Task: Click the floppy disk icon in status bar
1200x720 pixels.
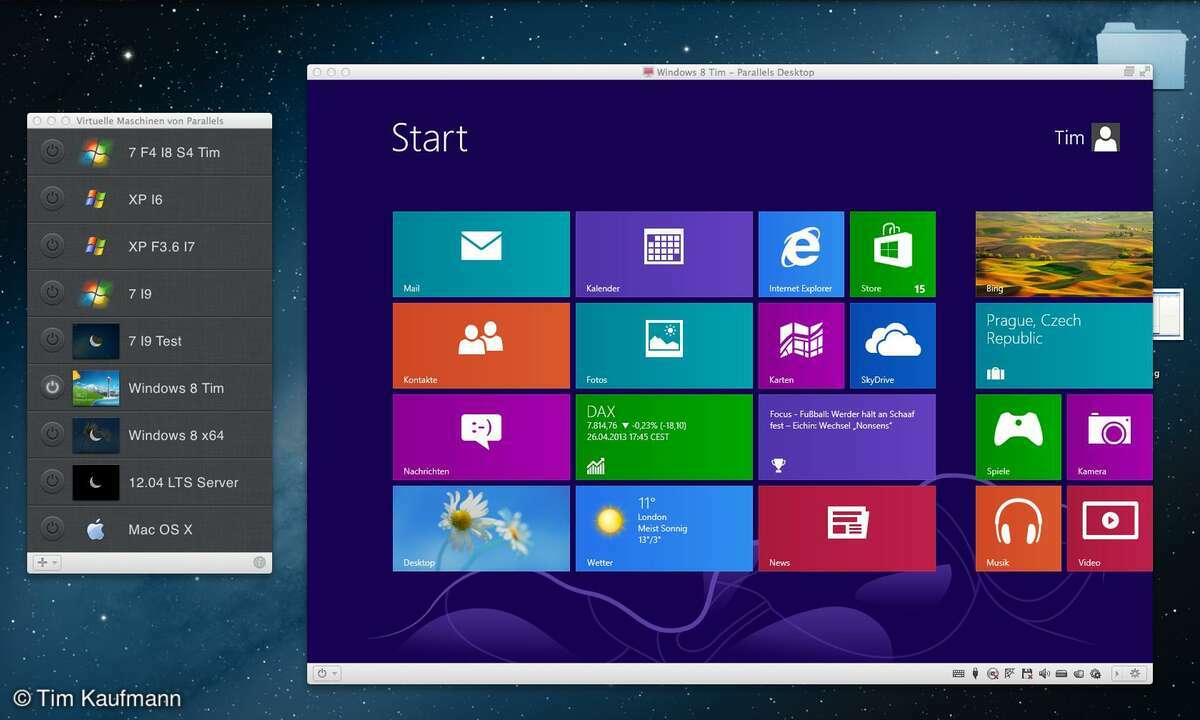Action: pos(1027,674)
